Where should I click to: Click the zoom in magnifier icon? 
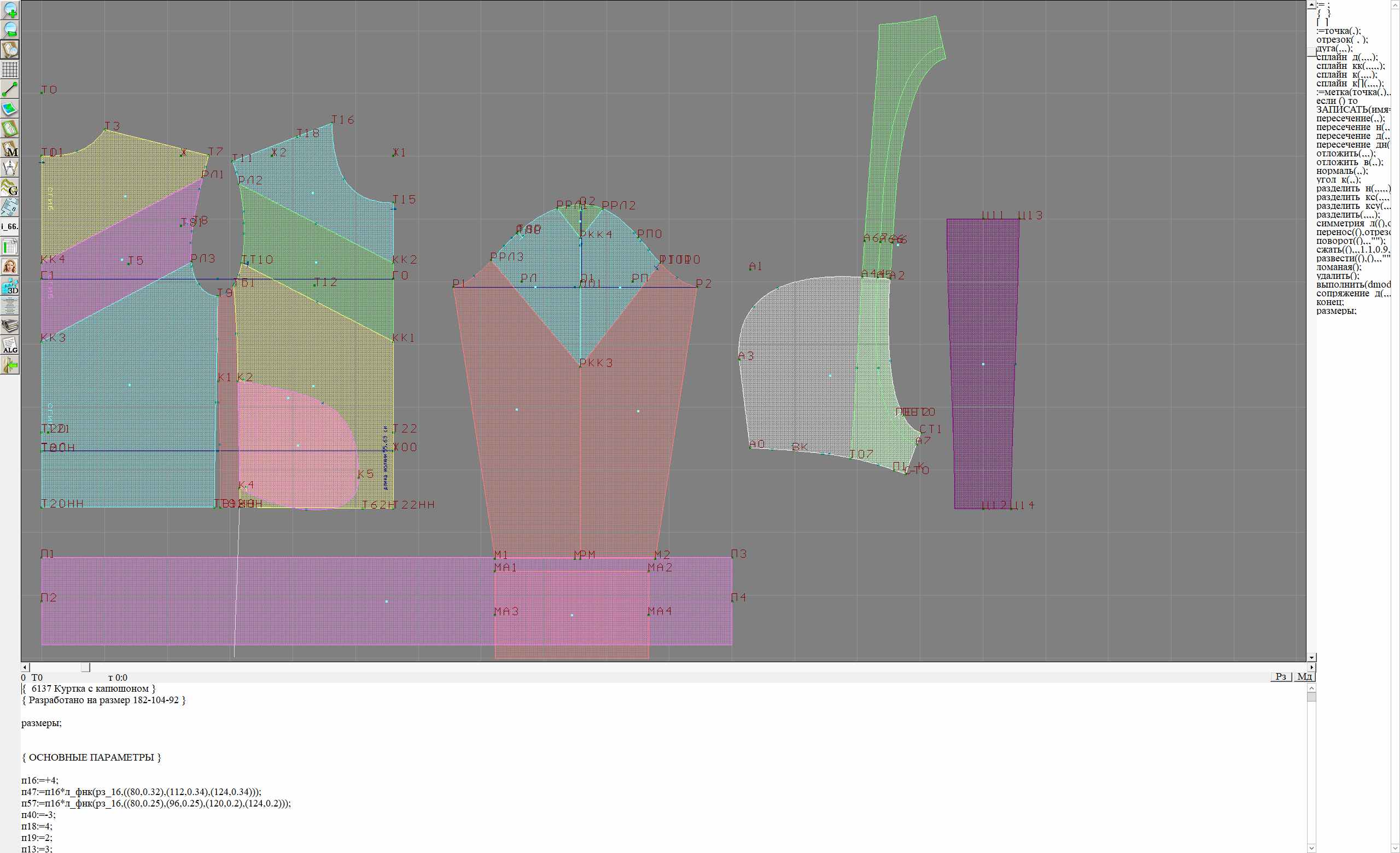[x=10, y=10]
